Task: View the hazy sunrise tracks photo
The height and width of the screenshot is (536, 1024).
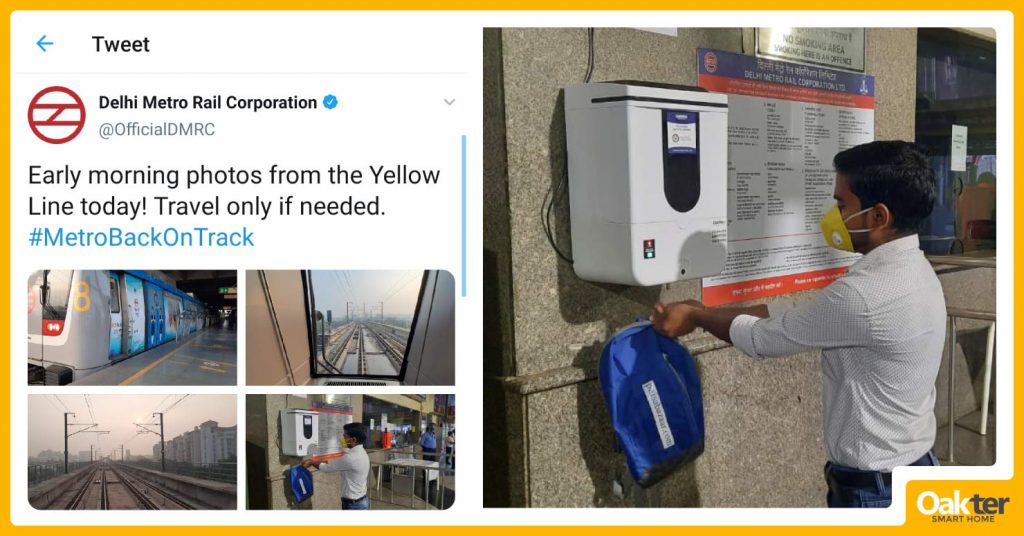Action: pos(133,452)
